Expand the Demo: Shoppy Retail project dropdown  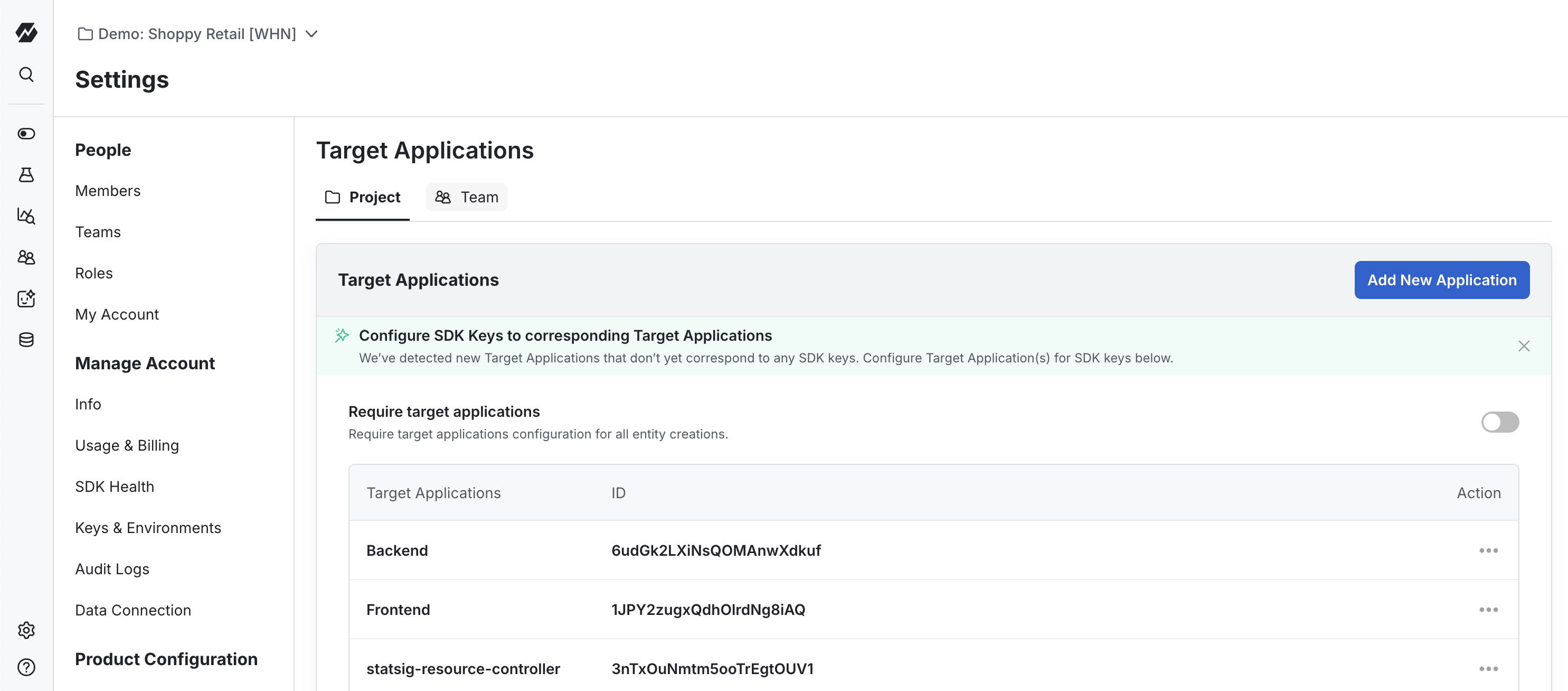pos(311,34)
